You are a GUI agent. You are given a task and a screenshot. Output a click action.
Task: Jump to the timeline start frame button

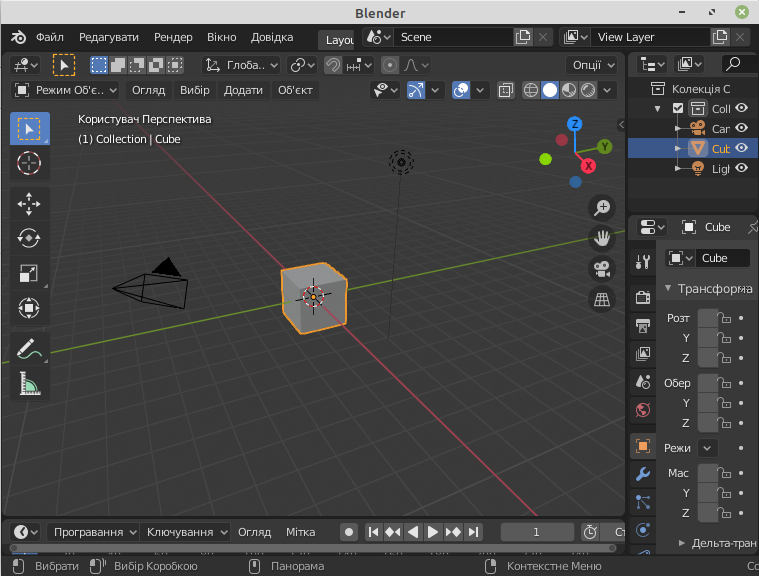[x=373, y=532]
